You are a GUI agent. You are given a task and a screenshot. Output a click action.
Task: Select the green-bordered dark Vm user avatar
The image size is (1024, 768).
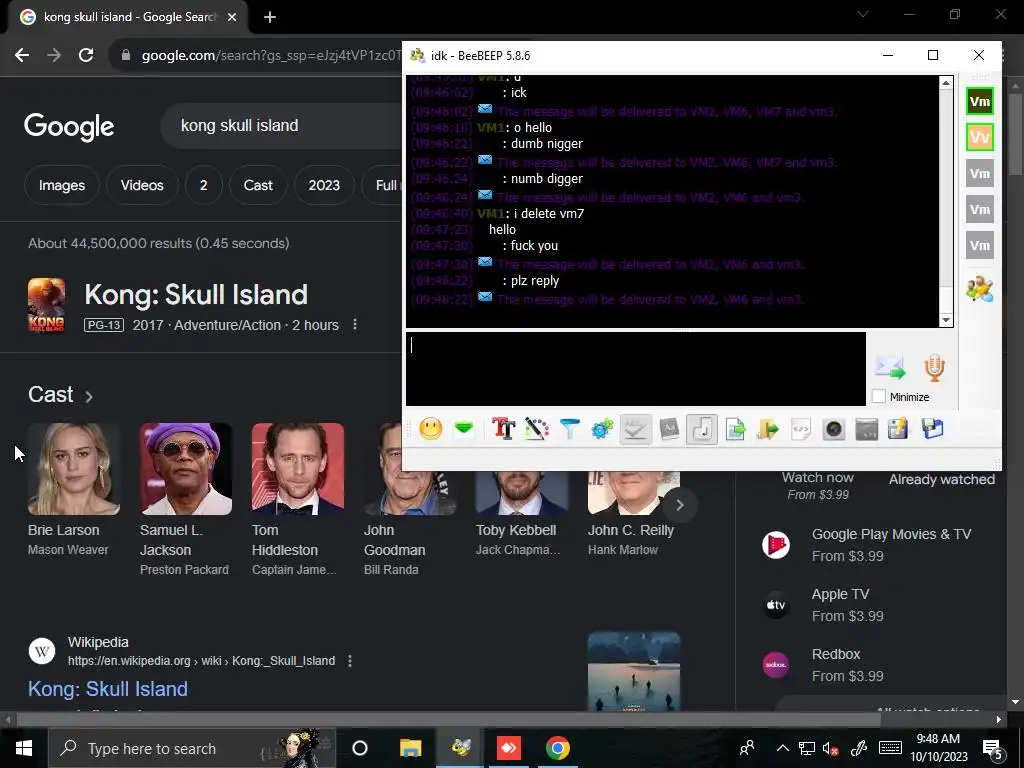pyautogui.click(x=980, y=101)
